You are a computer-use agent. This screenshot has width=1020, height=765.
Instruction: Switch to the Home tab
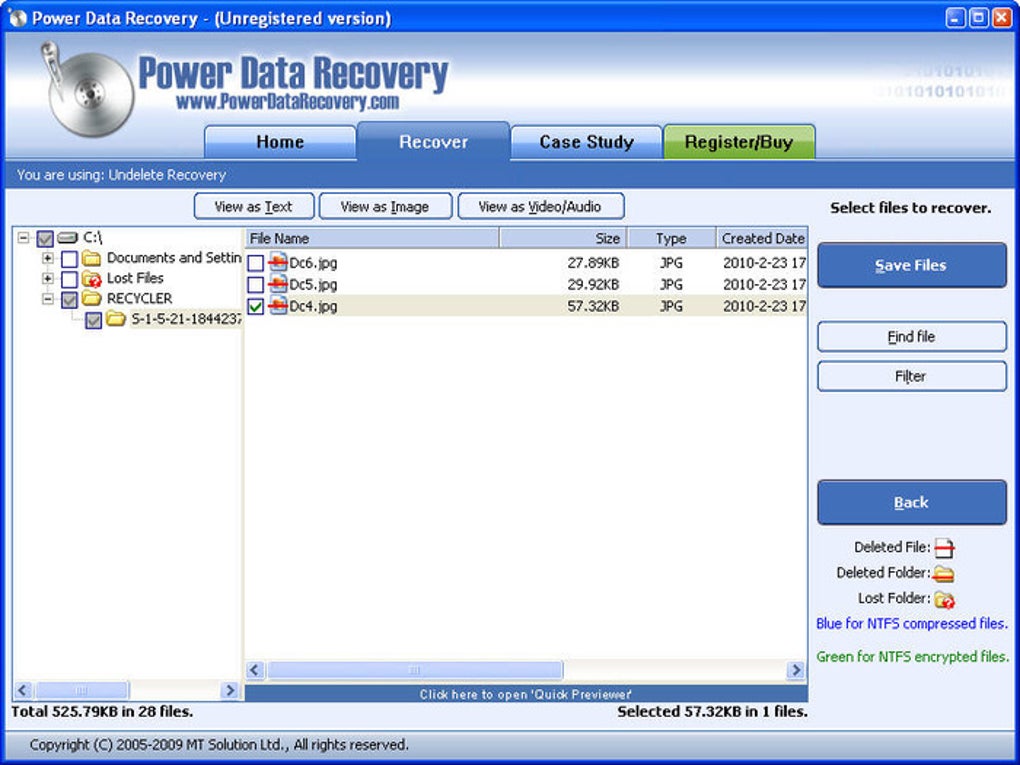point(280,142)
